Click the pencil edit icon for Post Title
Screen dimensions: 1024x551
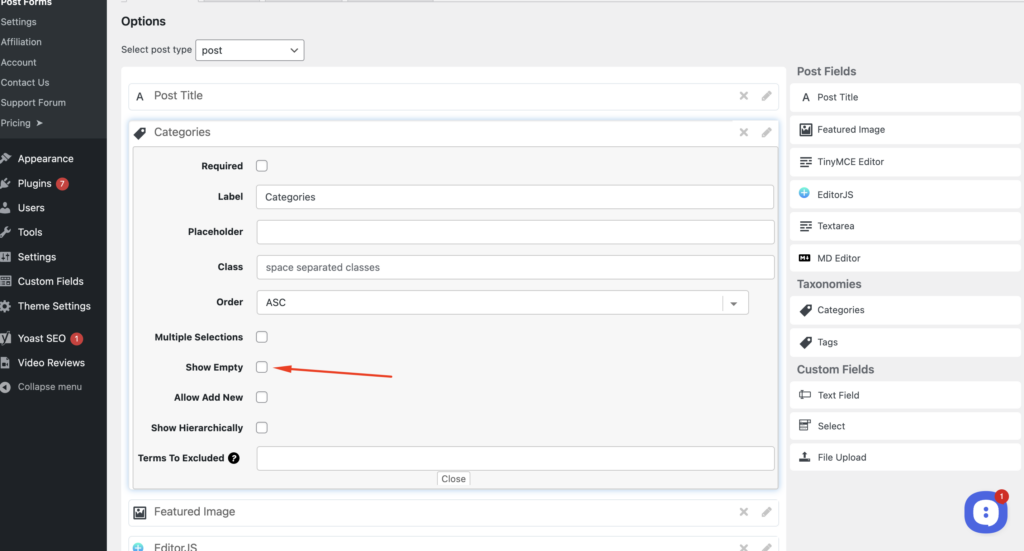(766, 96)
